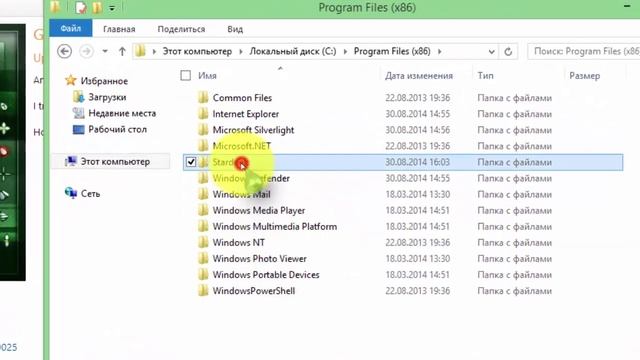Viewport: 640px width, 360px height.
Task: Uncheck the selected folder's checkbox
Action: tap(191, 162)
